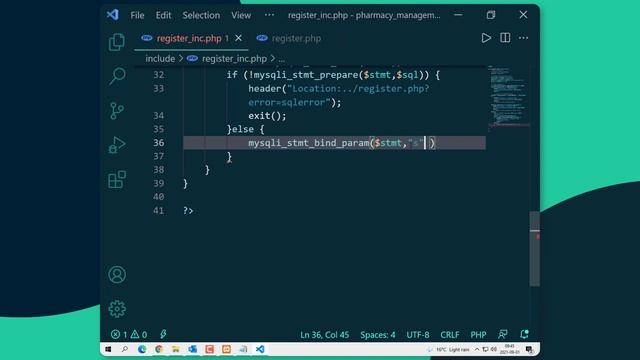Image resolution: width=640 pixels, height=360 pixels.
Task: Open the Run and Debug view
Action: [x=117, y=145]
